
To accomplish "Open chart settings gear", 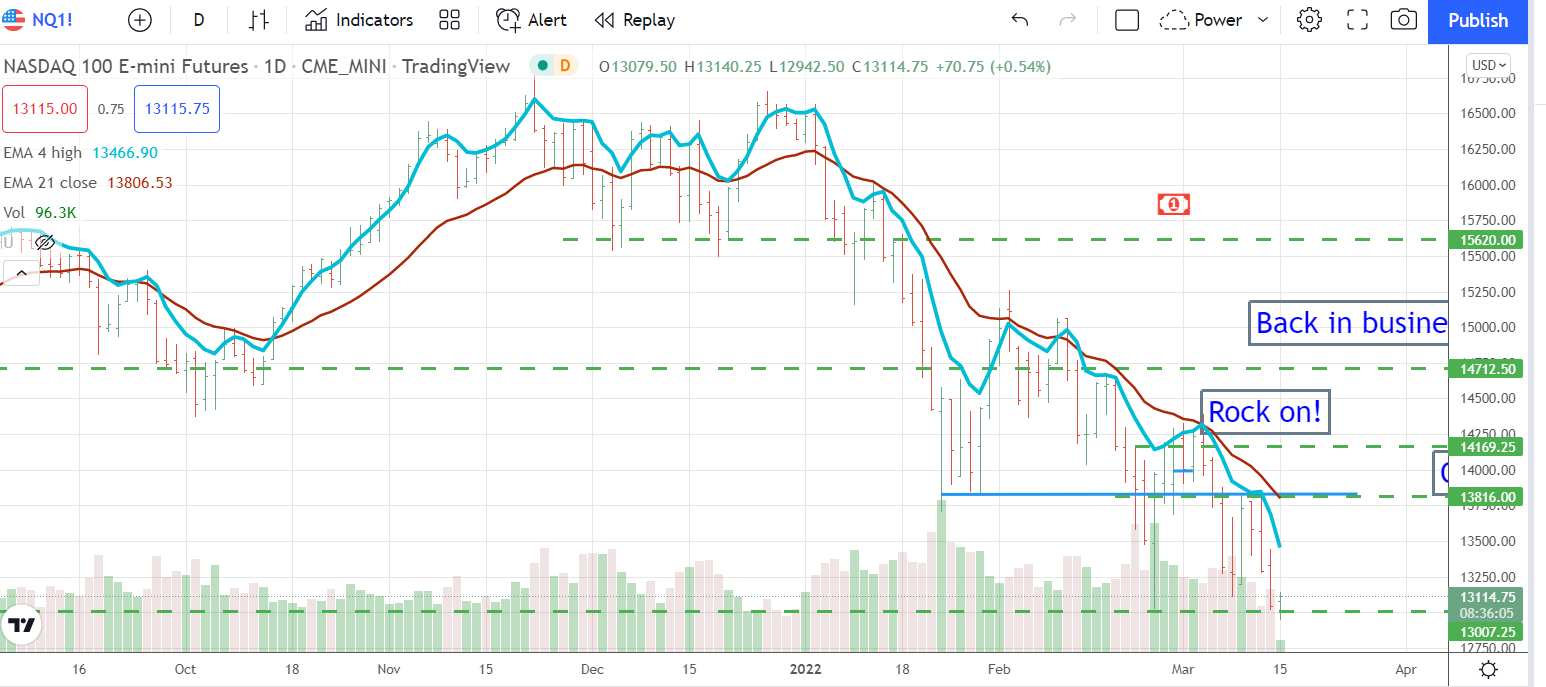I will pyautogui.click(x=1309, y=20).
